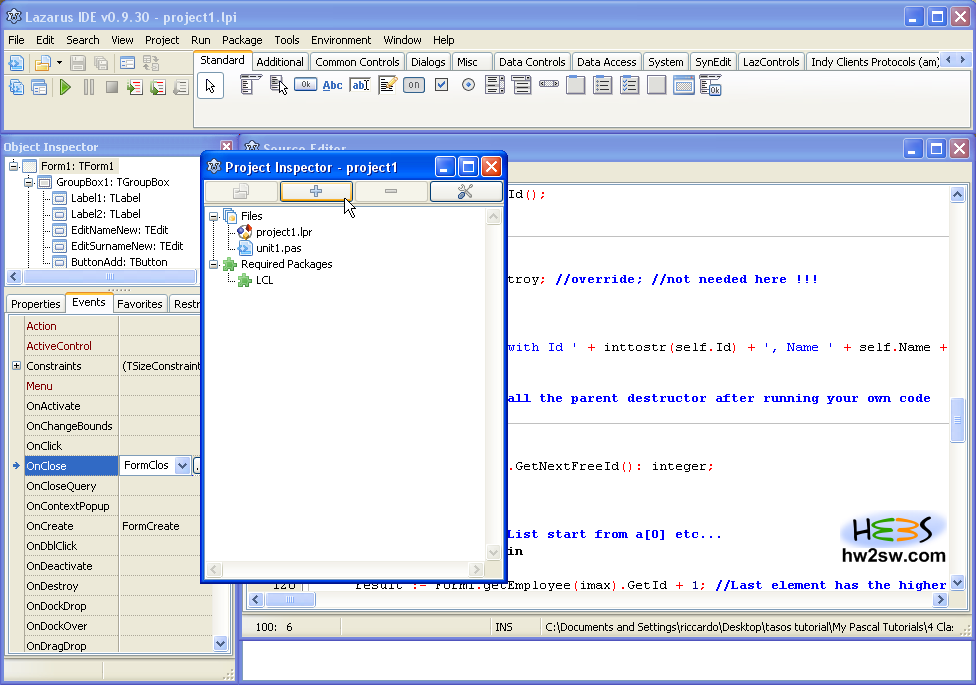Click the Save All toolbar icon
This screenshot has width=976, height=685.
click(x=101, y=63)
